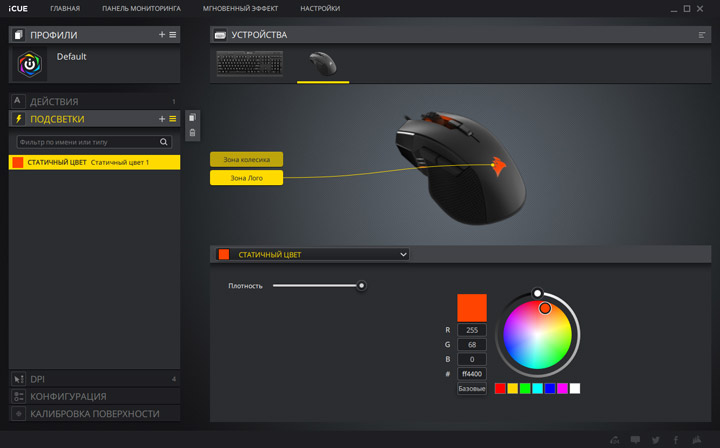This screenshot has width=720, height=448.
Task: Click the hex color ff4400 field
Action: tap(472, 374)
